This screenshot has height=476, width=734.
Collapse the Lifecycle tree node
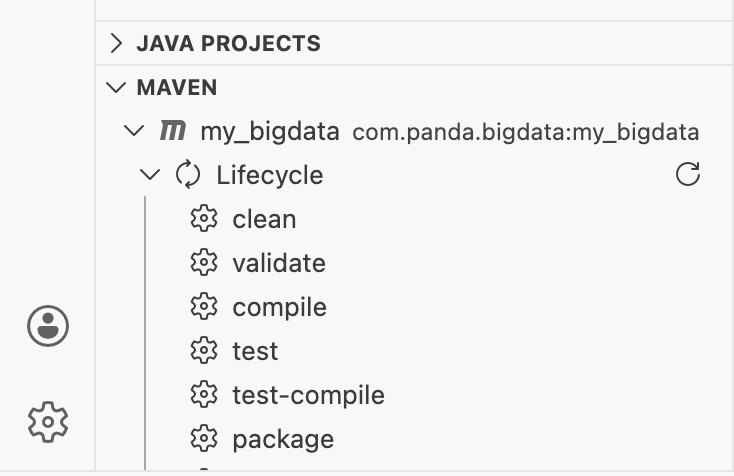tap(151, 175)
